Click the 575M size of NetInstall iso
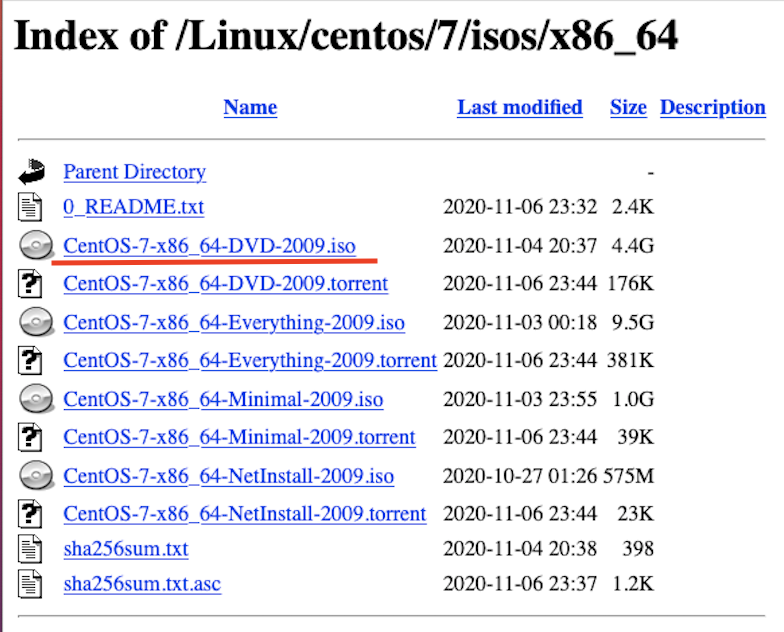This screenshot has width=784, height=632. pos(628,476)
